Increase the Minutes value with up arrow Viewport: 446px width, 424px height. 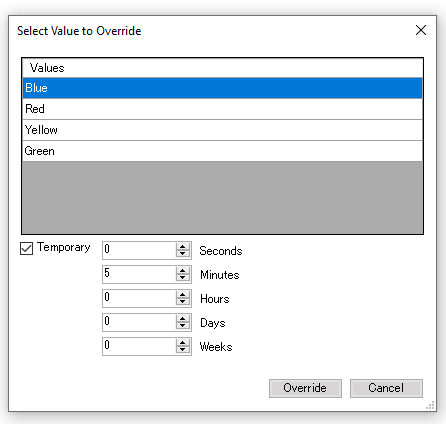point(182,271)
